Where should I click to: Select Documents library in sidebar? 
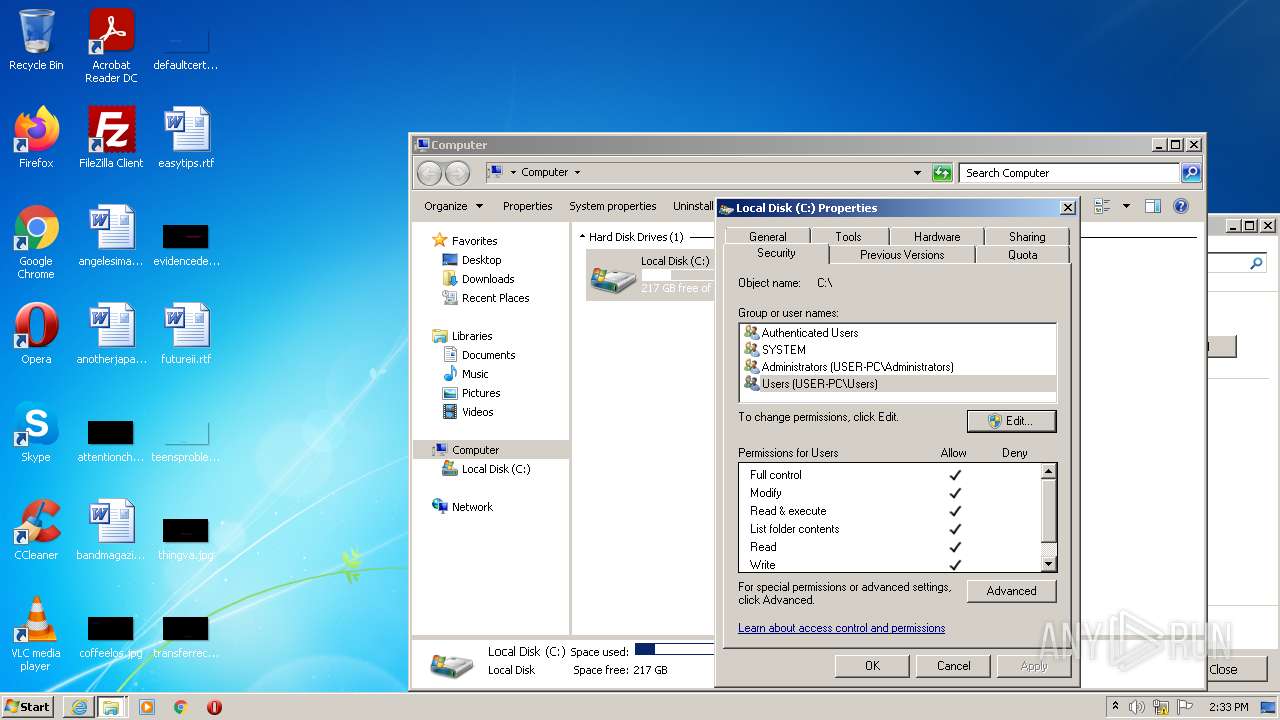[x=487, y=355]
